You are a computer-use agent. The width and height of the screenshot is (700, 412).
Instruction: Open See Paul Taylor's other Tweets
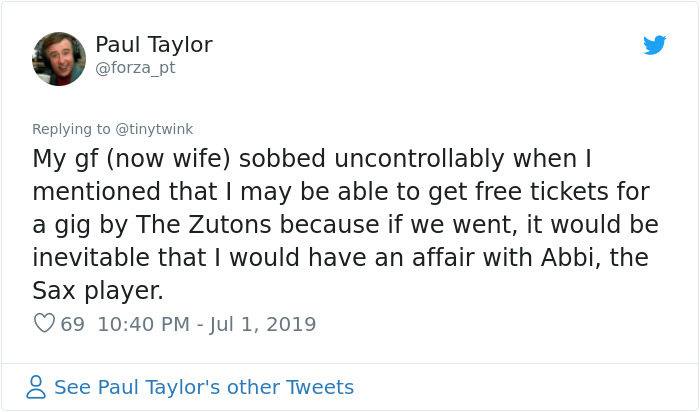click(x=203, y=387)
